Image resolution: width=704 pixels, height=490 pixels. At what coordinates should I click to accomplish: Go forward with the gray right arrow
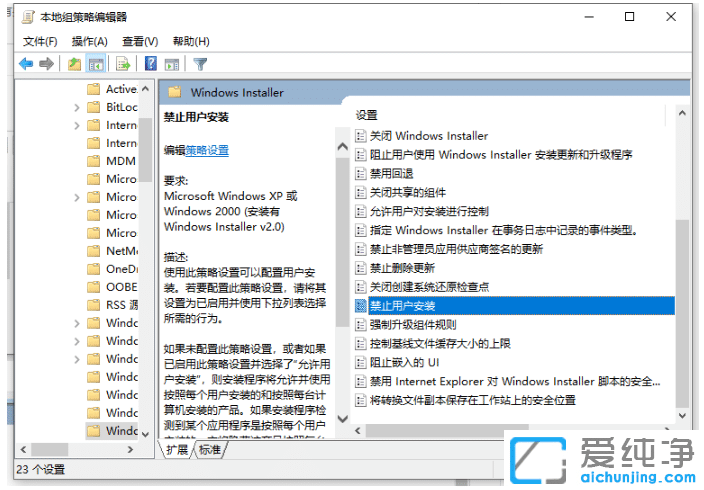47,64
